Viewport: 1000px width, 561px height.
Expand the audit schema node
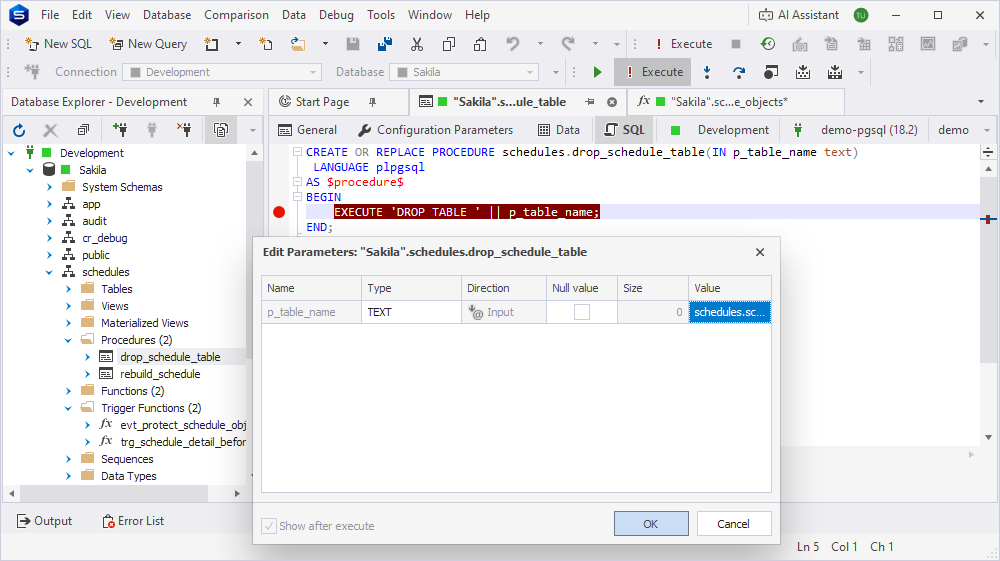point(50,221)
